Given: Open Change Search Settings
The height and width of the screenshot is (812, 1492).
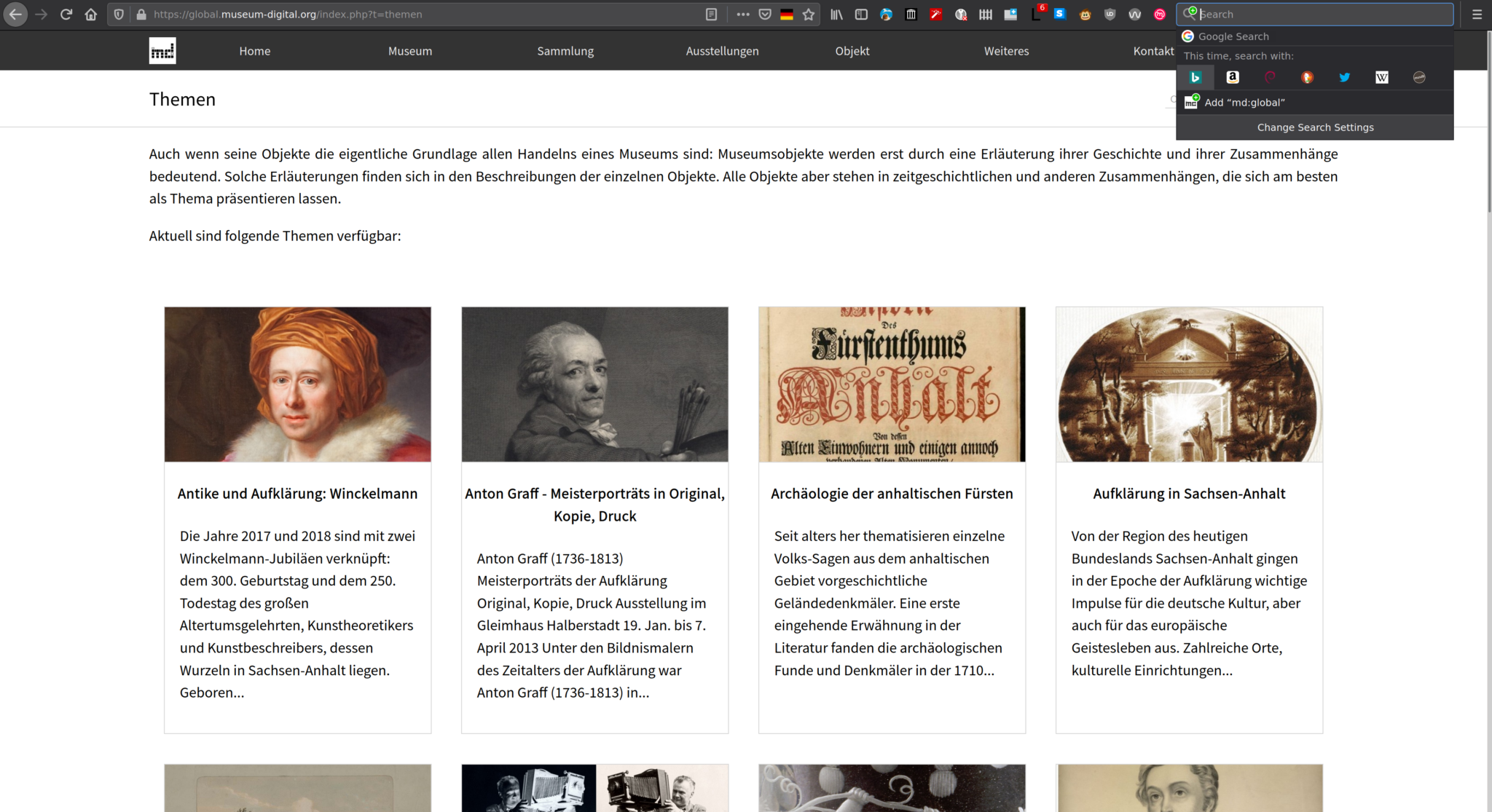Looking at the screenshot, I should [x=1315, y=127].
